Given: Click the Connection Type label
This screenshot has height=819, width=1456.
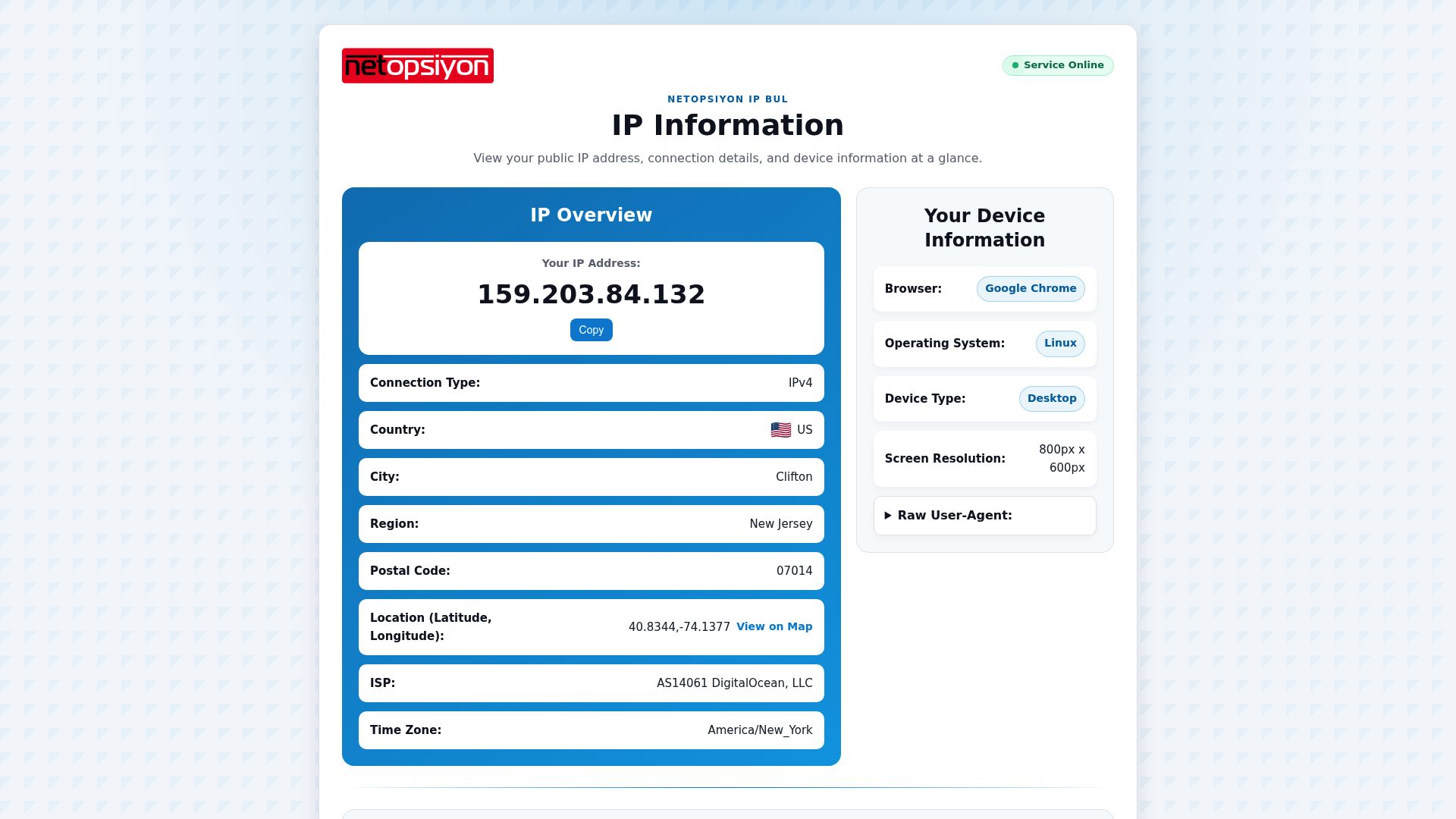Looking at the screenshot, I should coord(425,383).
